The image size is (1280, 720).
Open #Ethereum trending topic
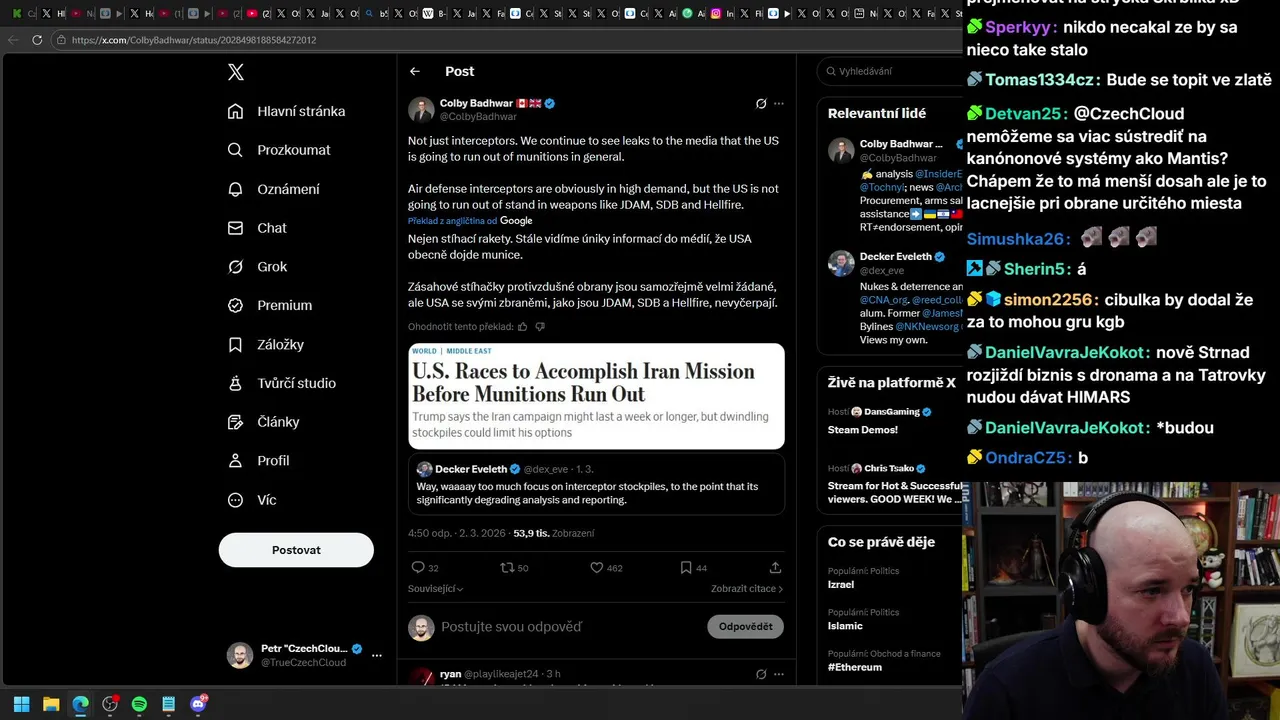coord(855,667)
